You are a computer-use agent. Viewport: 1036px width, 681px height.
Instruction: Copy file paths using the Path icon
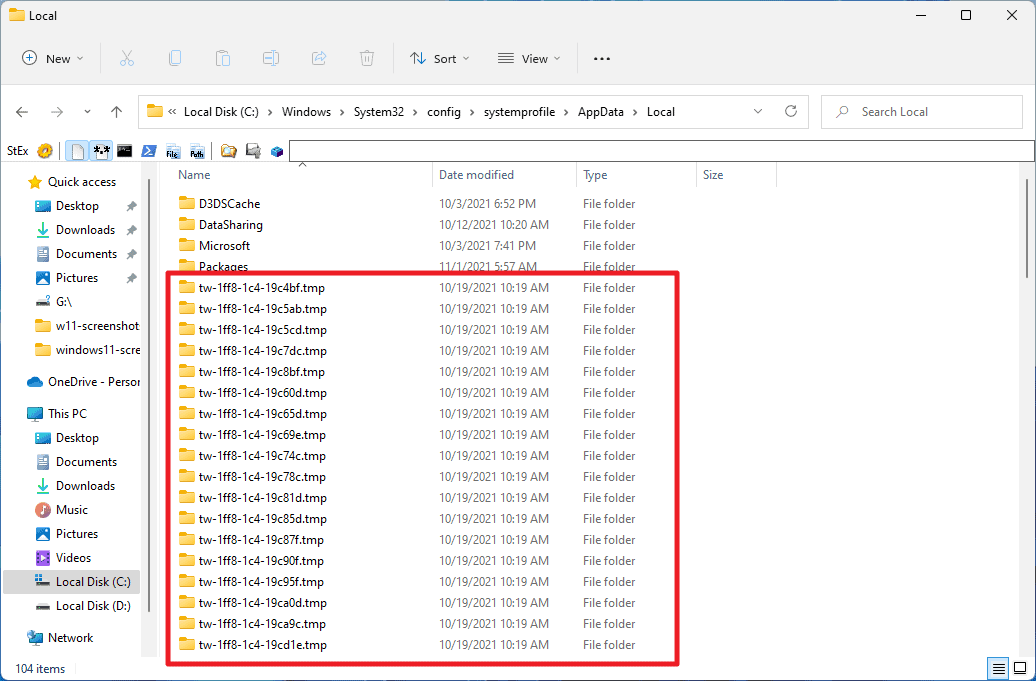(x=197, y=150)
